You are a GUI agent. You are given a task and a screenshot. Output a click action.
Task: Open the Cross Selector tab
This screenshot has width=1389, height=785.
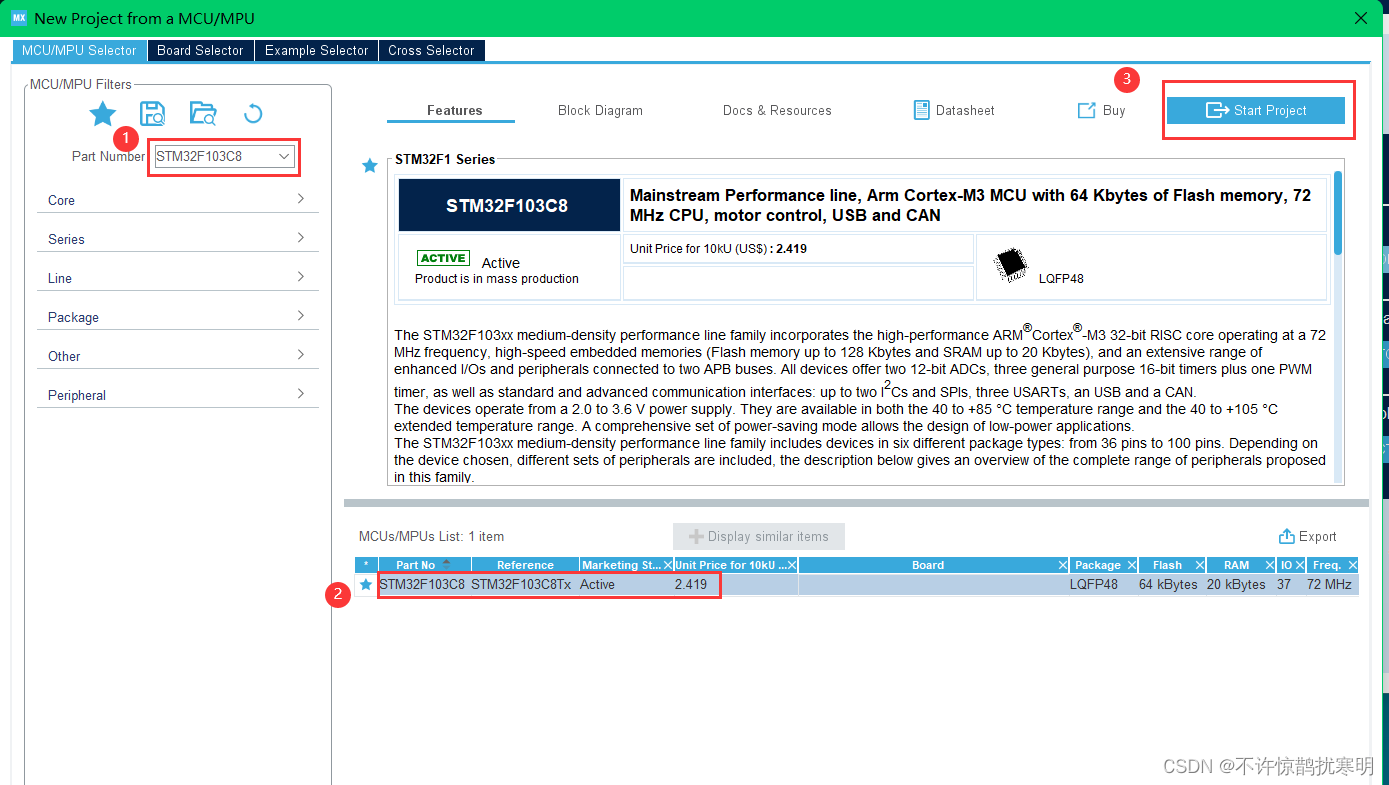coord(431,50)
